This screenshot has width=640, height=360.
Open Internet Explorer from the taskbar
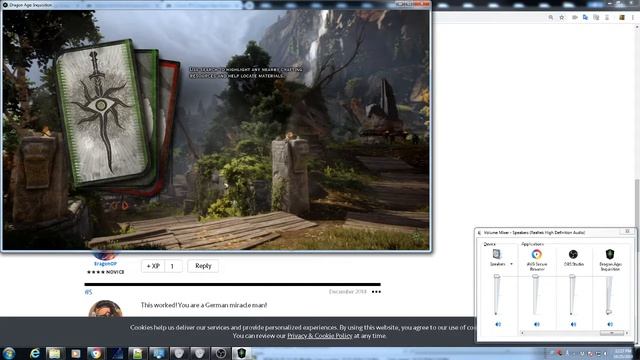tap(34, 353)
